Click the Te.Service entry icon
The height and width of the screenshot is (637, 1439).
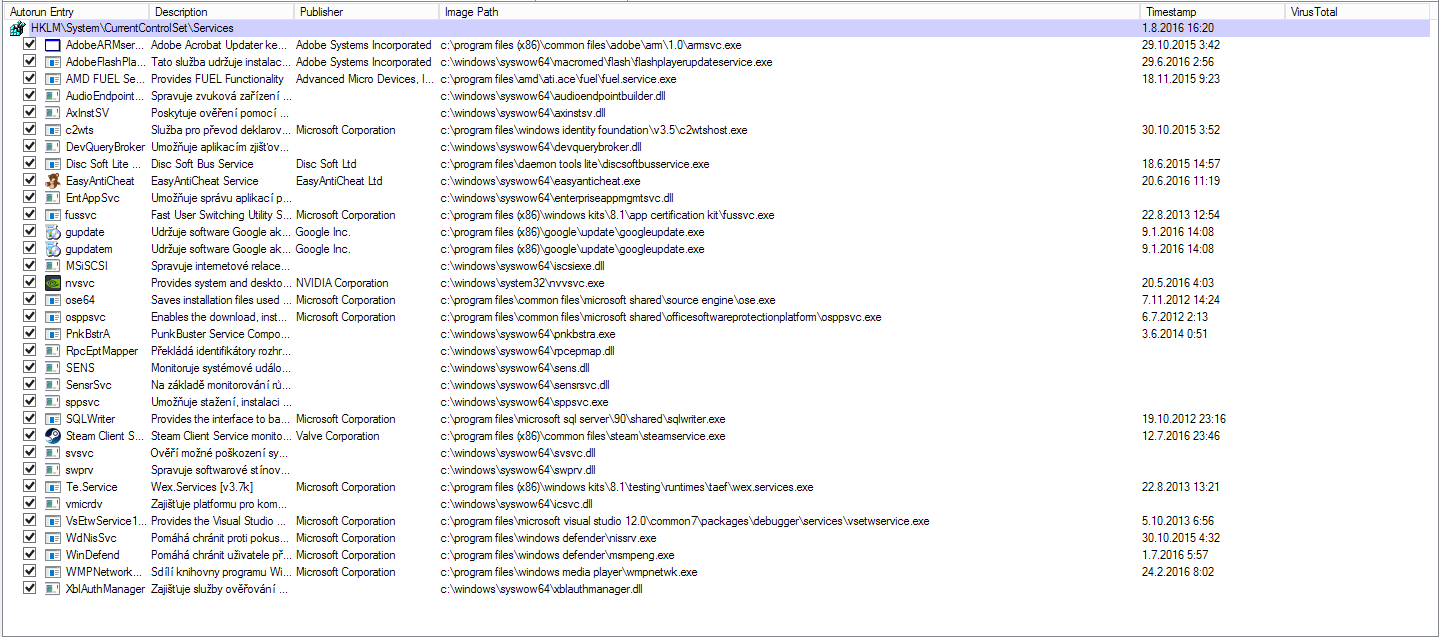(53, 487)
